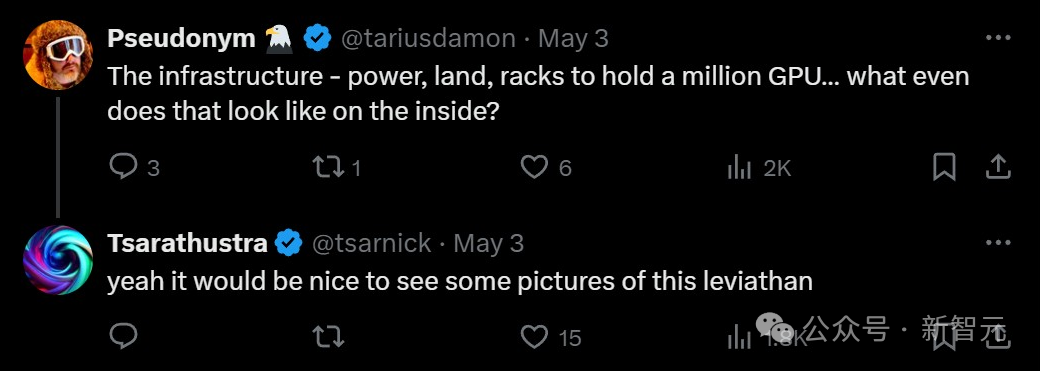Share Pseudonym's tweet via share icon

point(997,167)
